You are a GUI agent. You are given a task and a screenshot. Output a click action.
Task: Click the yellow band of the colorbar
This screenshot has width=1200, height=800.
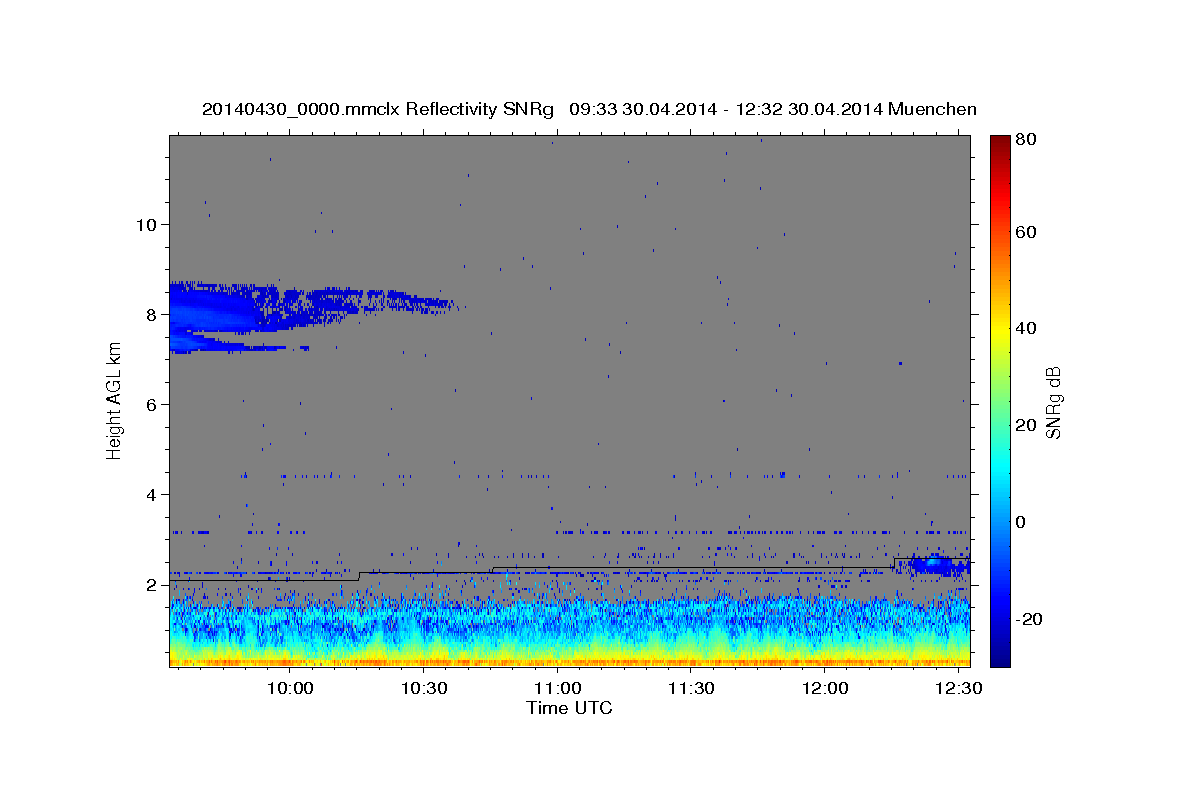[x=999, y=328]
